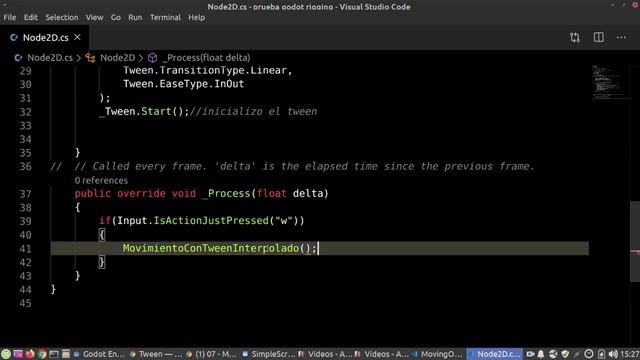Open Firefox from the taskbar launcher
The height and width of the screenshot is (360, 640).
(x=30, y=354)
